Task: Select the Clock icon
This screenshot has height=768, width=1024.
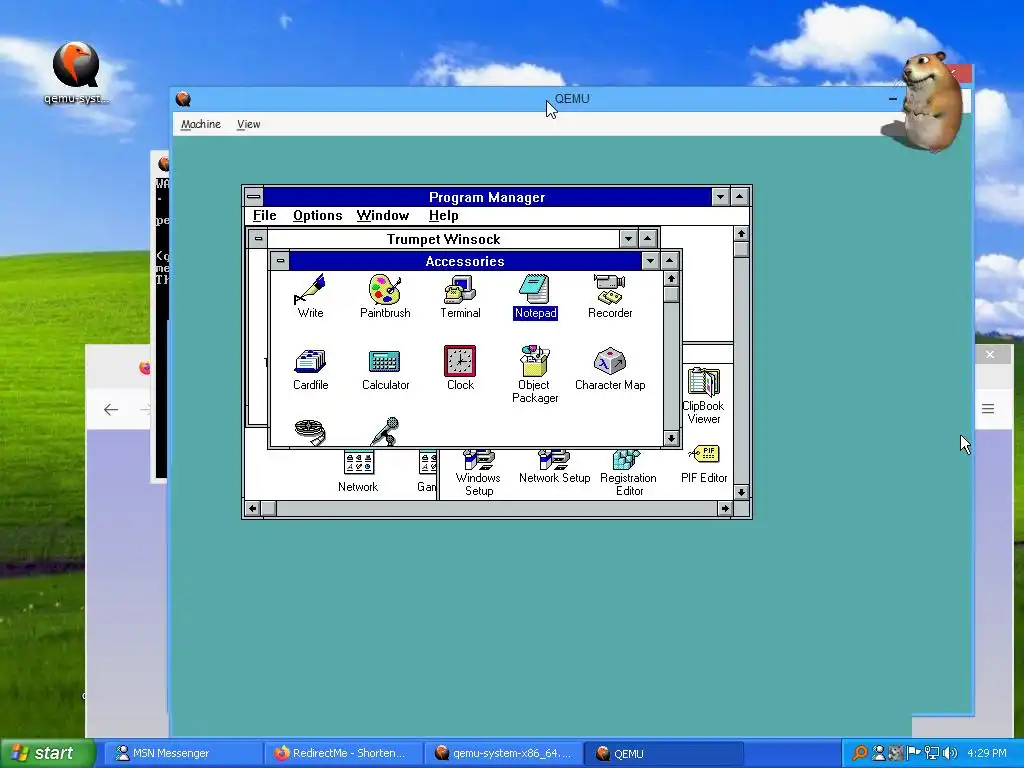Action: [x=460, y=368]
